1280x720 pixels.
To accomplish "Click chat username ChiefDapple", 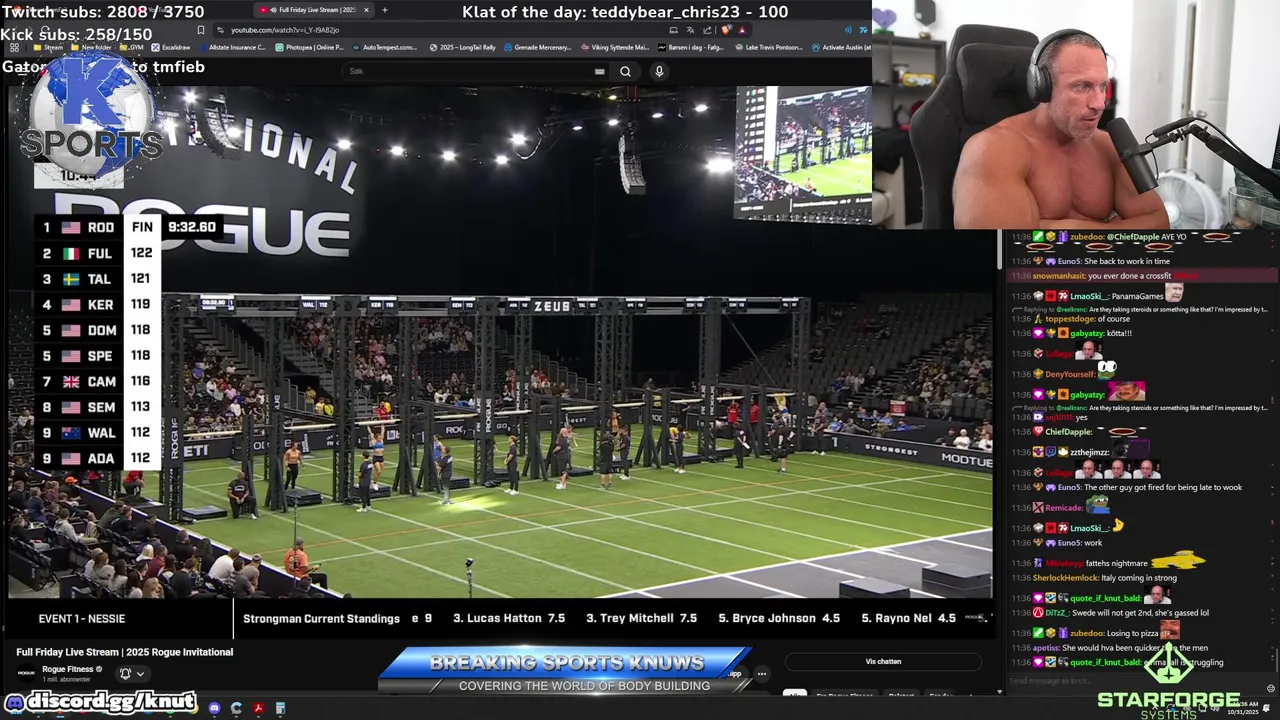I will tap(1068, 432).
